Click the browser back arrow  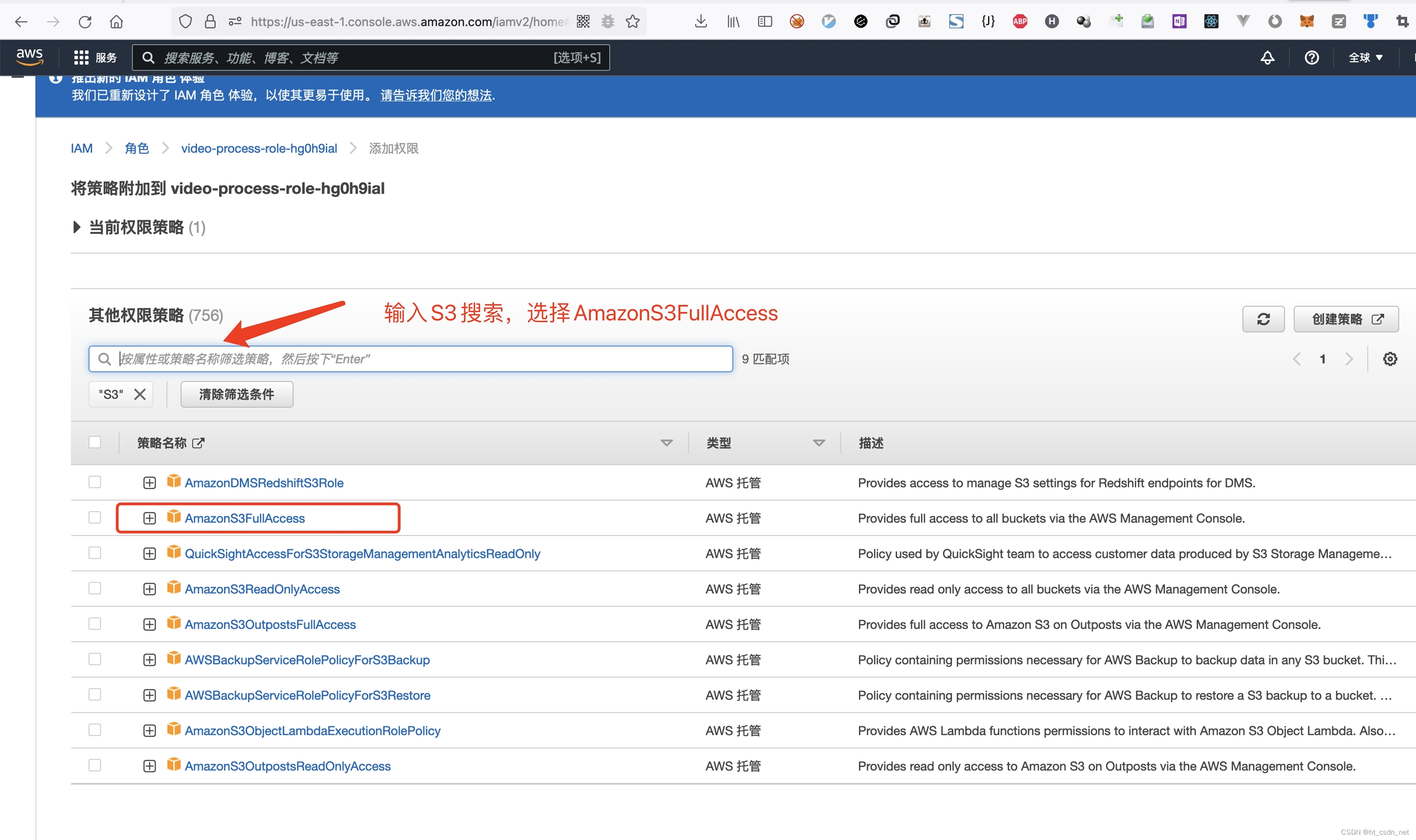[21, 22]
